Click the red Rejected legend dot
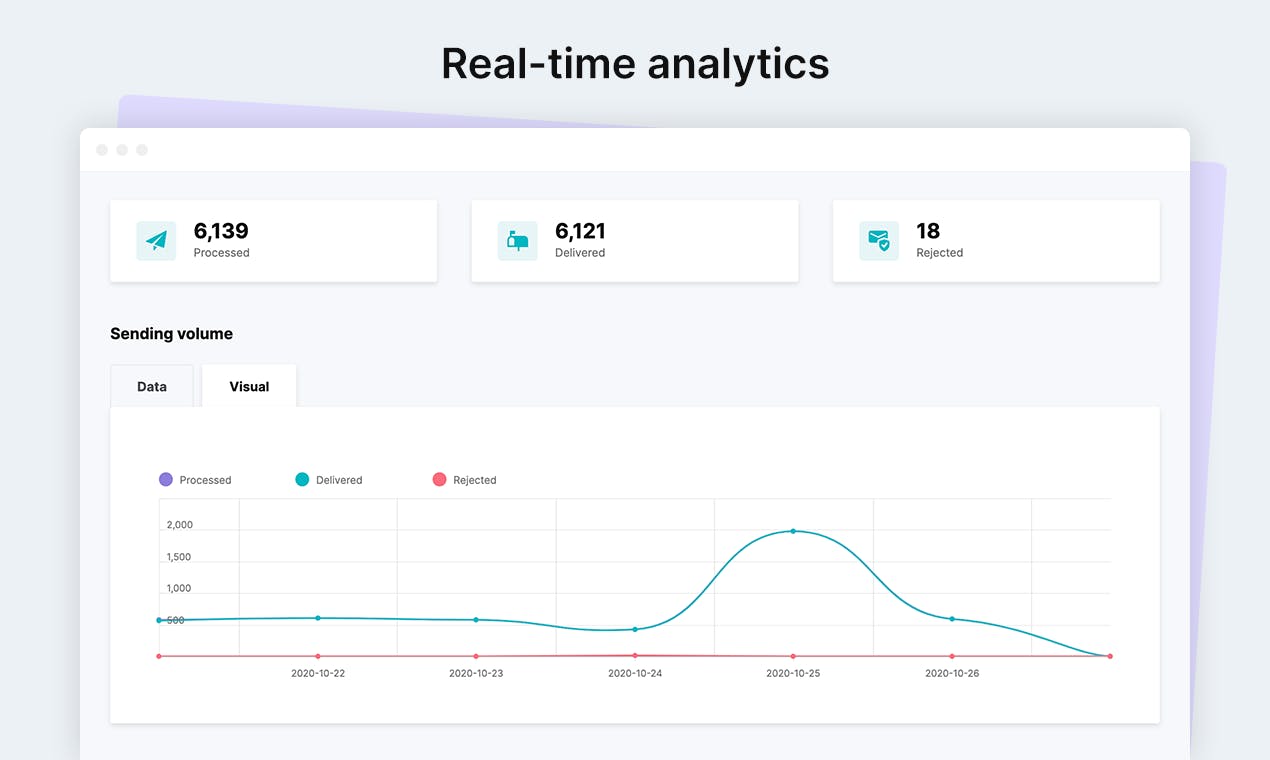The height and width of the screenshot is (760, 1270). click(x=439, y=480)
